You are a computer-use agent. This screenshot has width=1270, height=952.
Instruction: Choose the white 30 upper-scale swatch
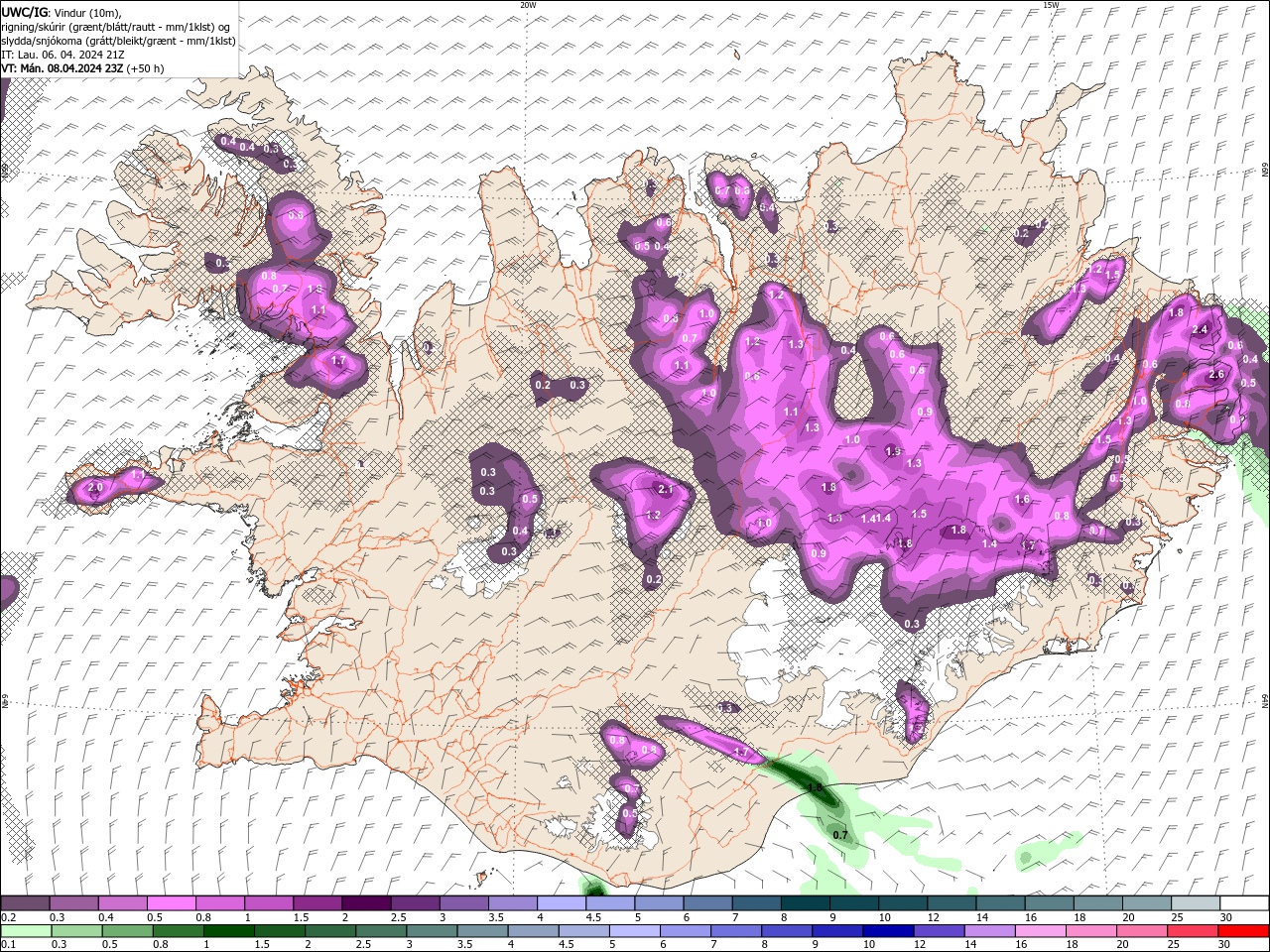coord(1243,903)
